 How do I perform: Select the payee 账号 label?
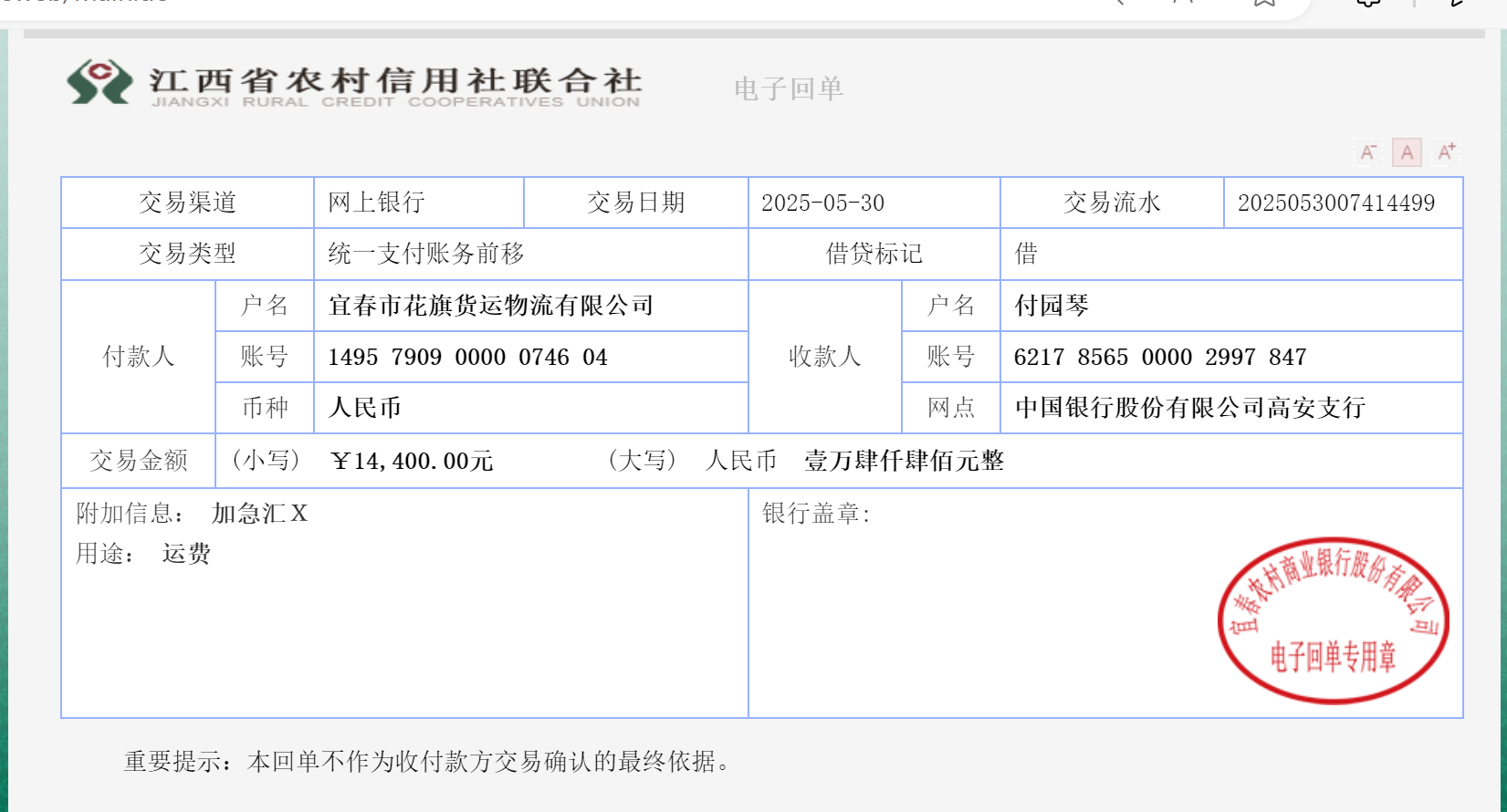(x=951, y=357)
